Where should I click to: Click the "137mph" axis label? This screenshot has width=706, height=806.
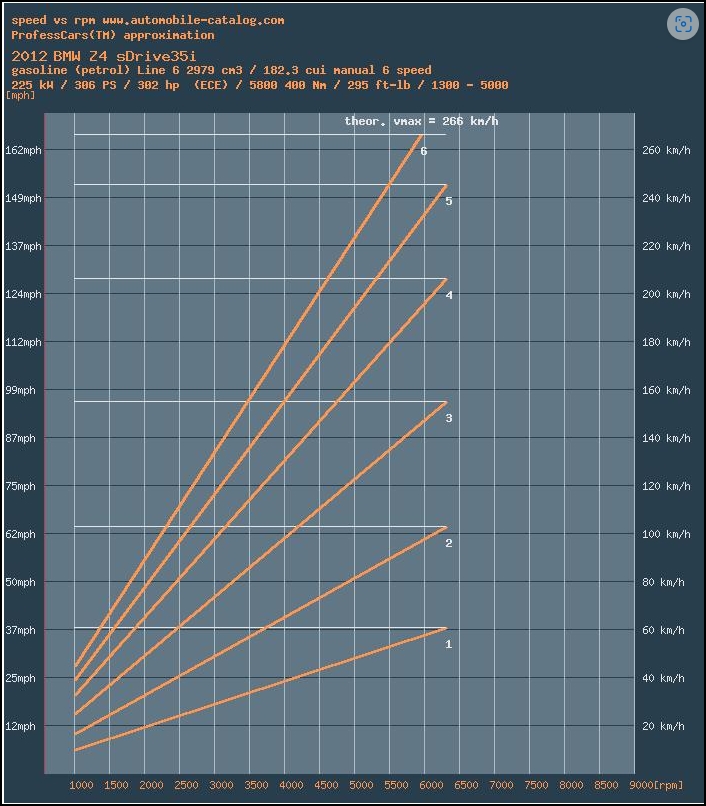point(23,246)
